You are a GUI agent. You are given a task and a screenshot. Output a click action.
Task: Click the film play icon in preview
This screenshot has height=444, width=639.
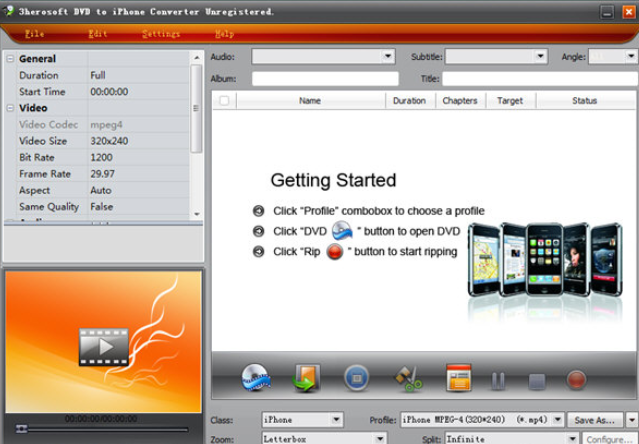[104, 347]
